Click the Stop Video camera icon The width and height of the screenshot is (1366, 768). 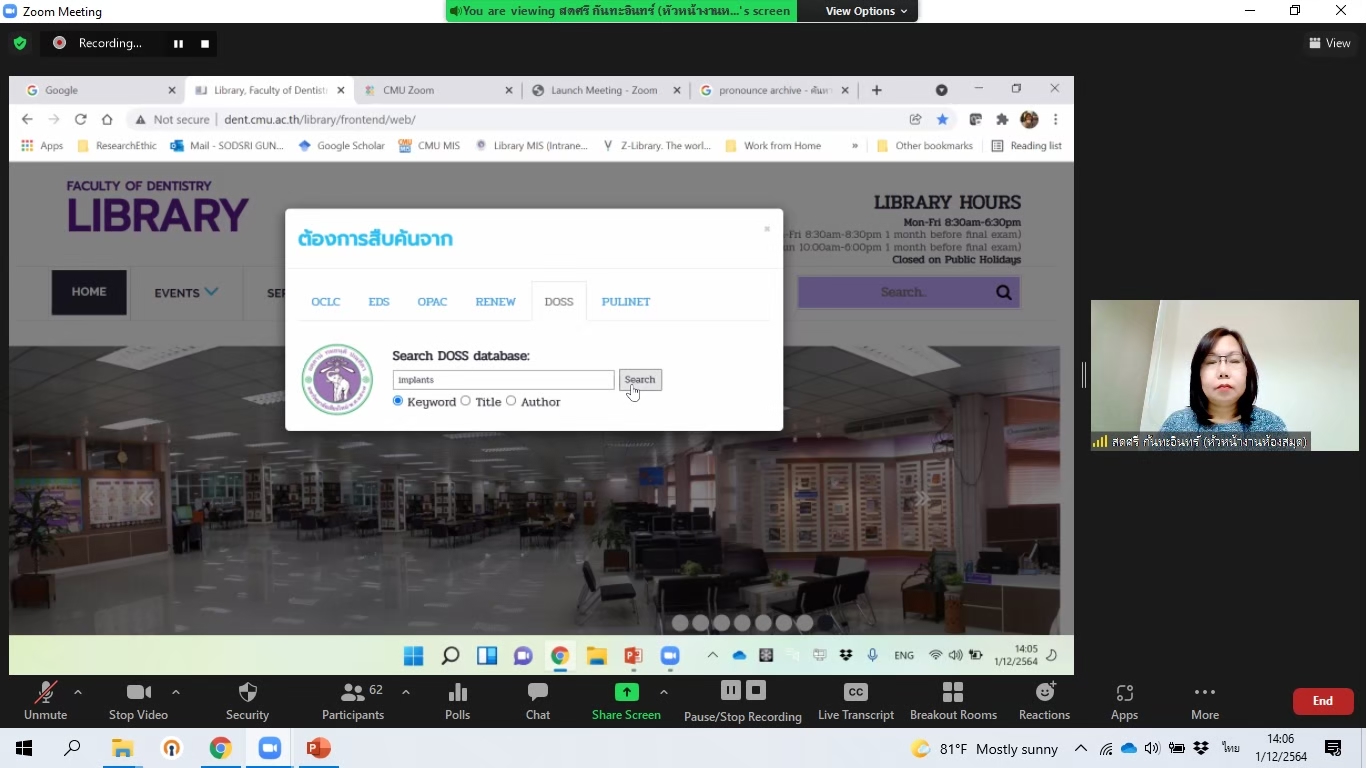138,693
